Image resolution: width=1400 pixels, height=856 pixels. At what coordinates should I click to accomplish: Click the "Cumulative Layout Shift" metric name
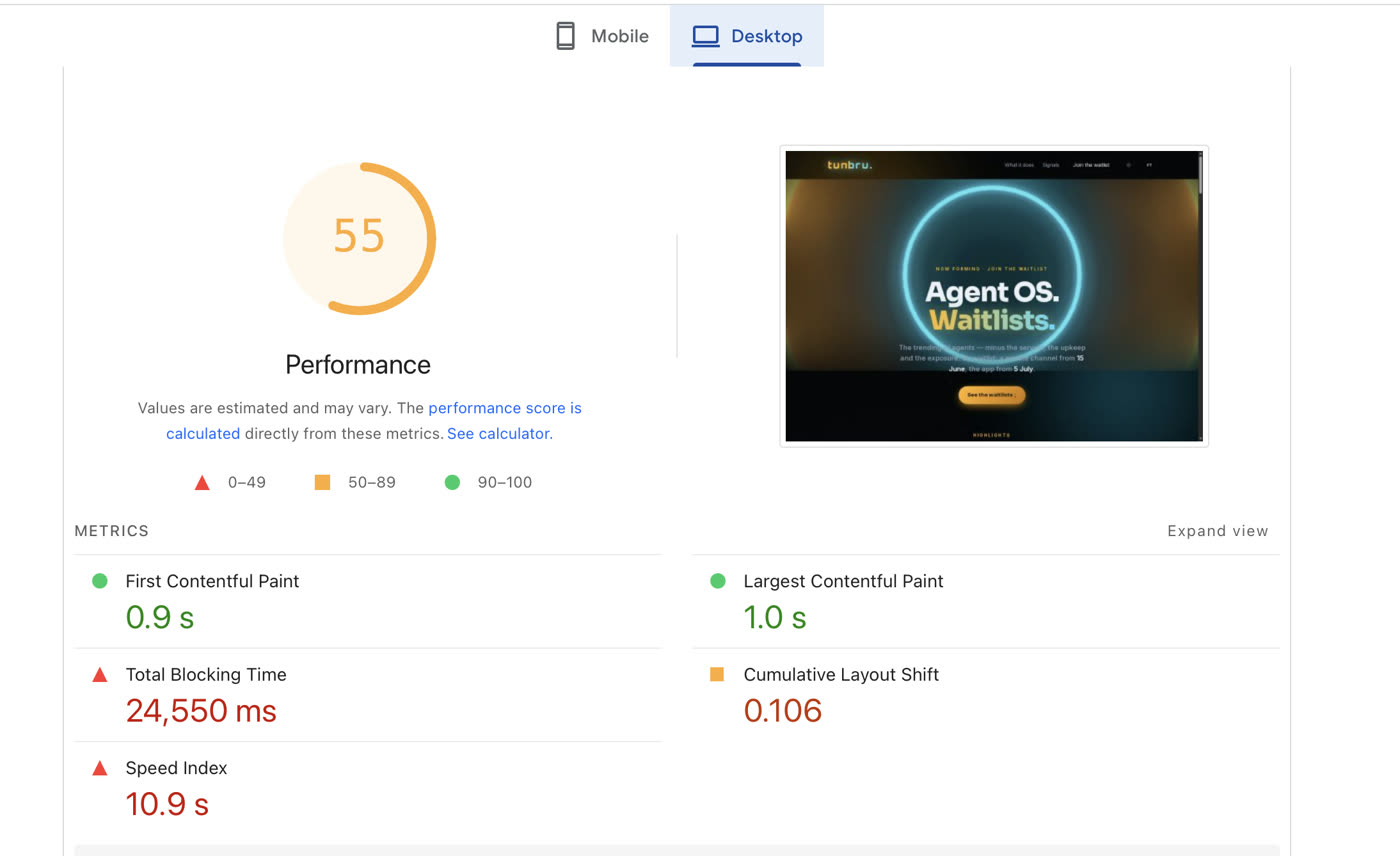coord(841,675)
